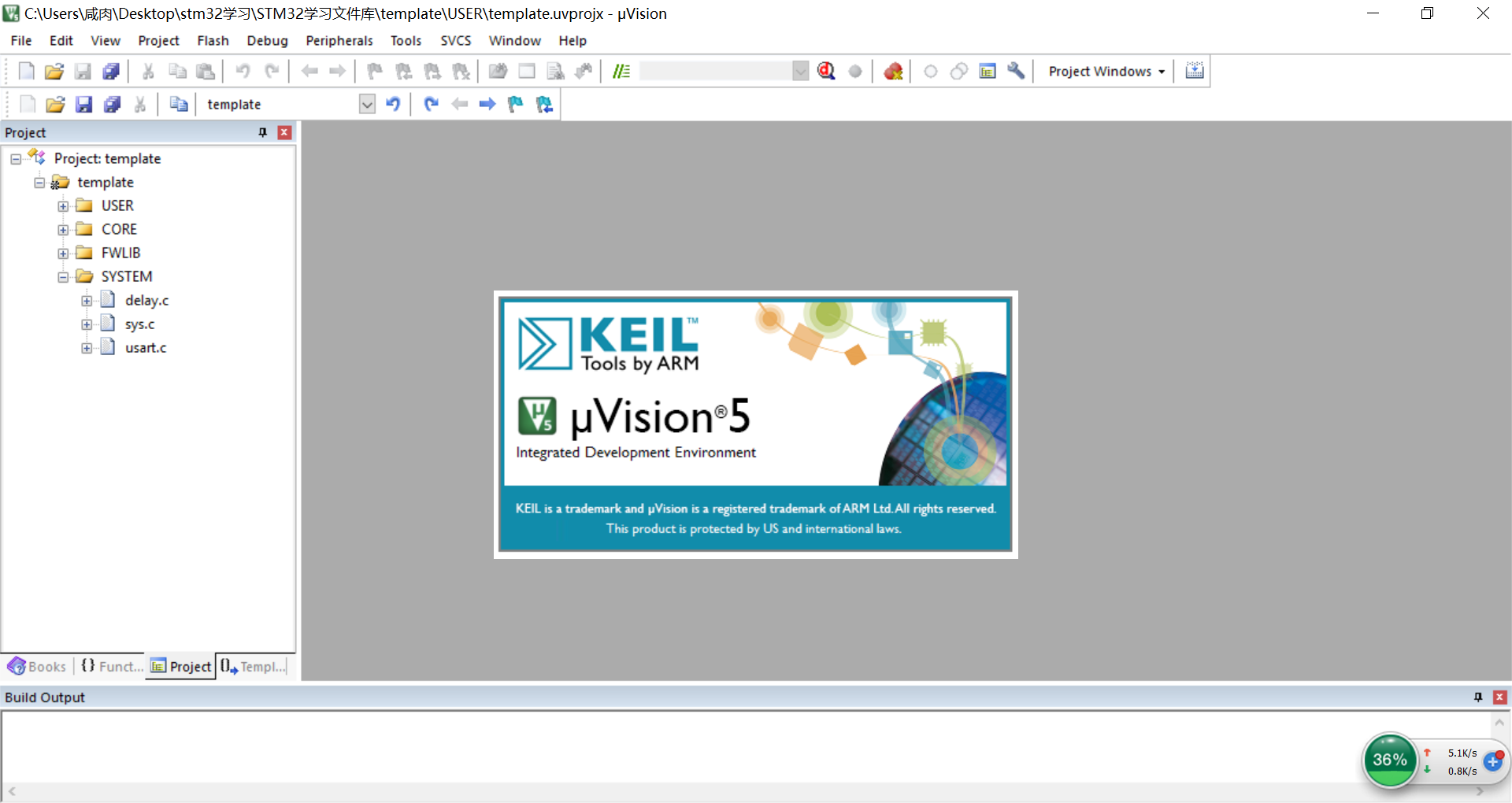Click the Insert Bookmark flag icon in top toolbar
This screenshot has height=803, width=1512.
[375, 72]
